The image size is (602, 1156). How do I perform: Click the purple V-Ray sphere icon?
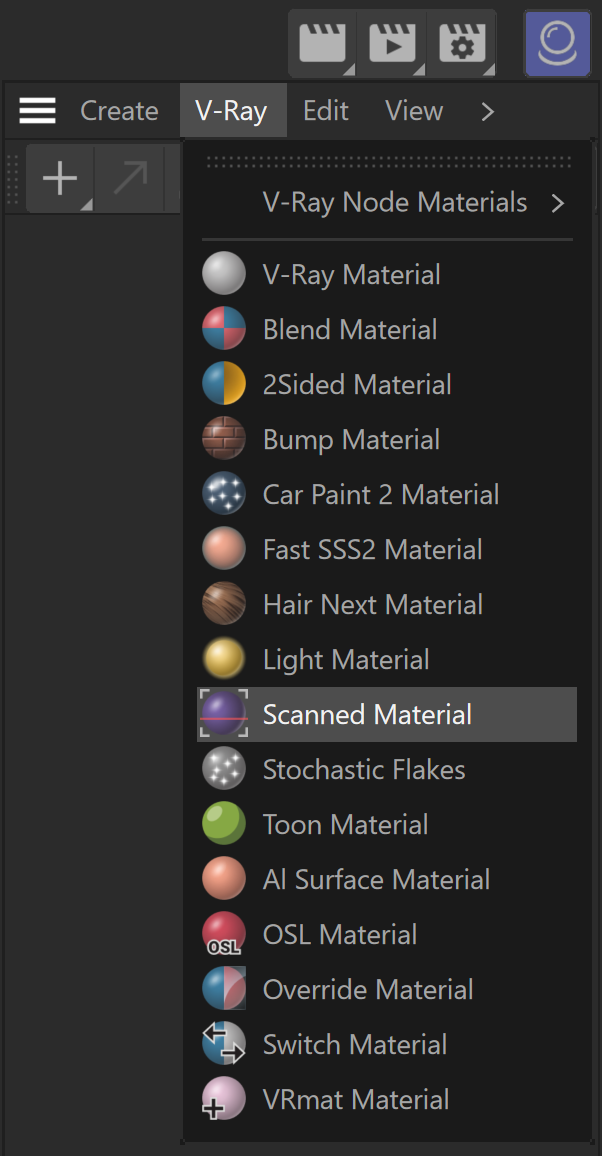[558, 43]
